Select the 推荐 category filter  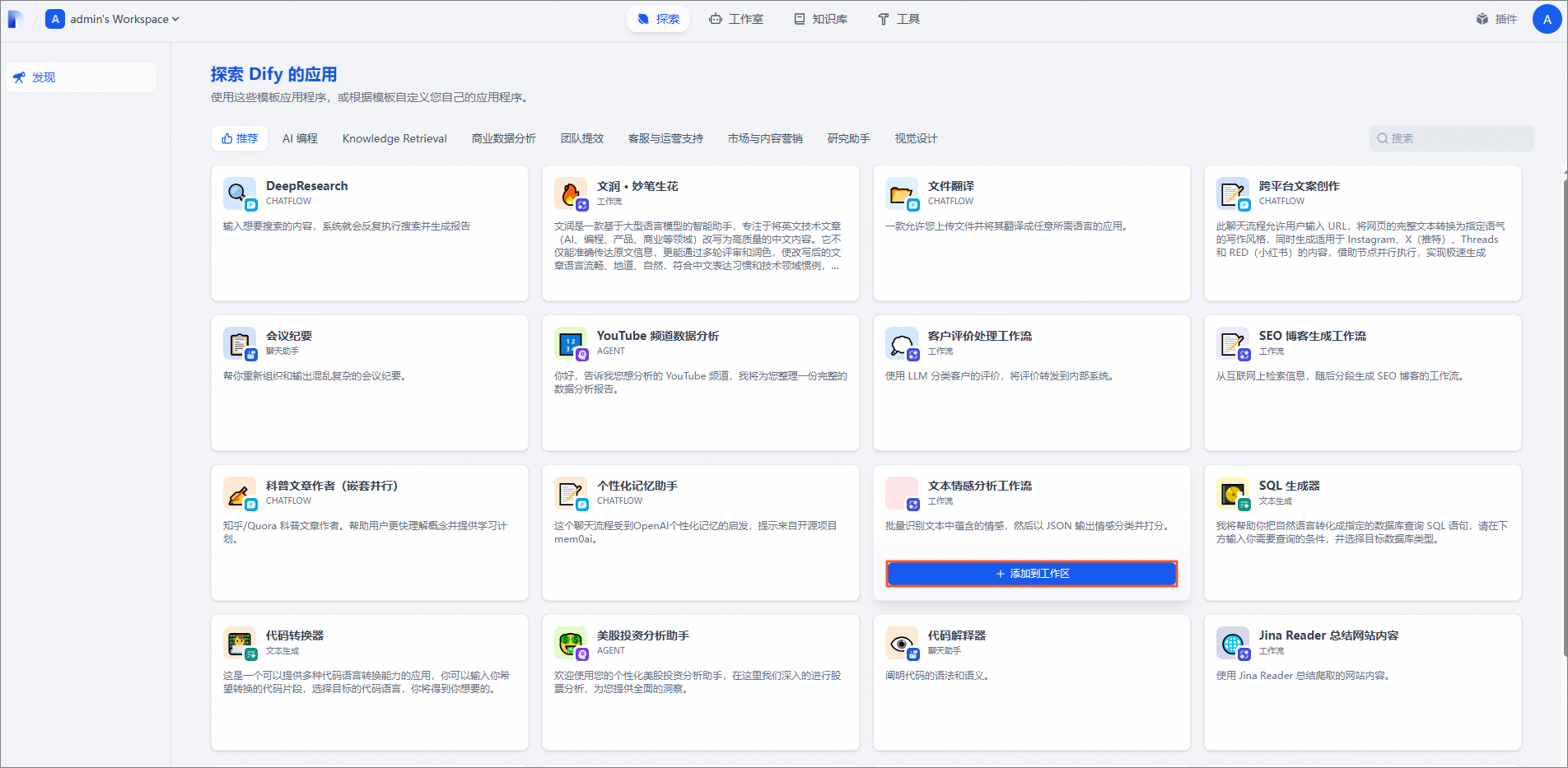(x=240, y=138)
